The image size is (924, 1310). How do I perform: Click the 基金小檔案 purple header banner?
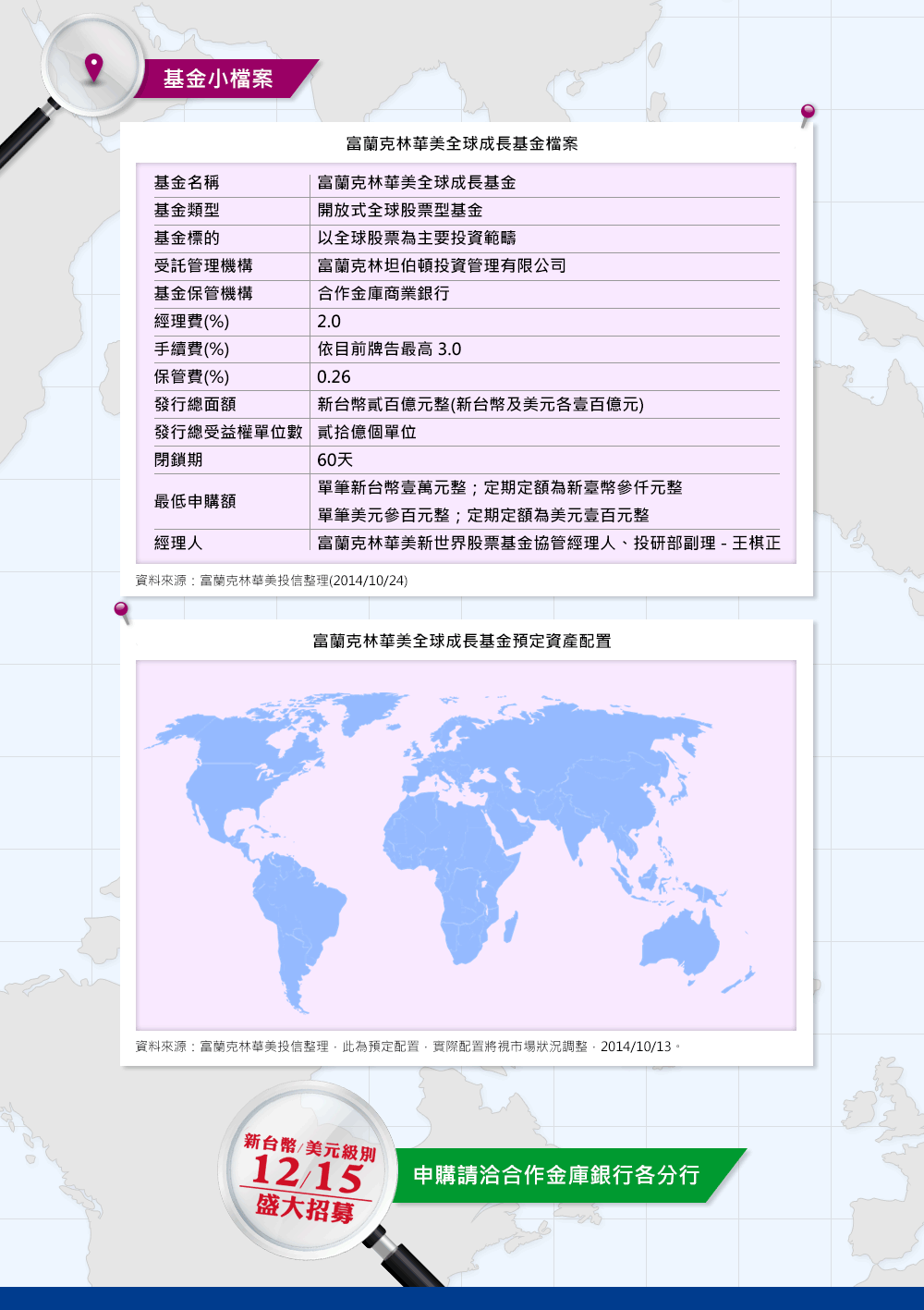(218, 79)
